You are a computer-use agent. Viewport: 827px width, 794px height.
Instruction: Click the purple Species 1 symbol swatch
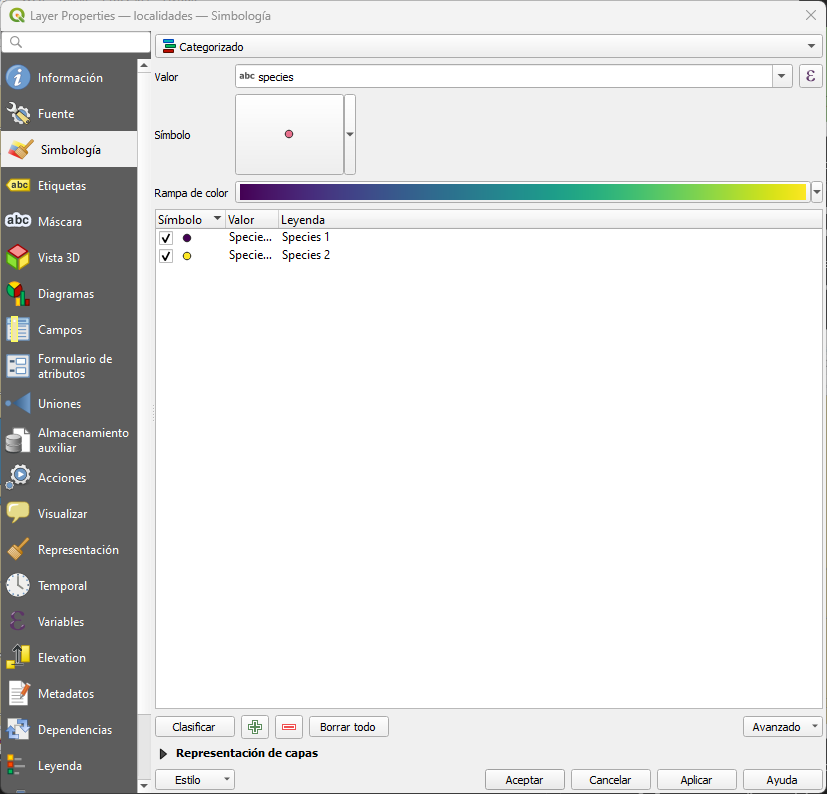point(187,238)
